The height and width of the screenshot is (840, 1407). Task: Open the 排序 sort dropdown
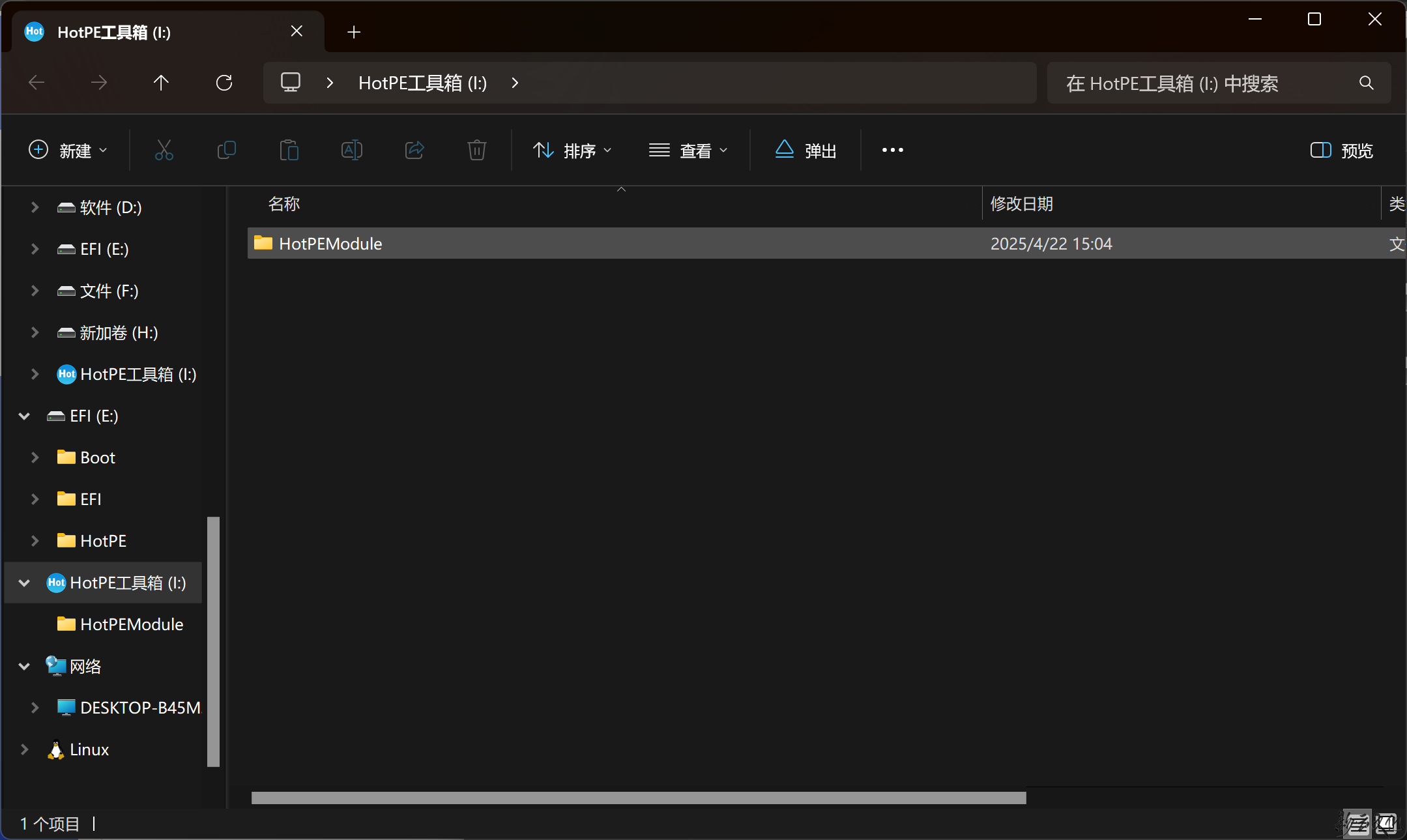(x=572, y=151)
